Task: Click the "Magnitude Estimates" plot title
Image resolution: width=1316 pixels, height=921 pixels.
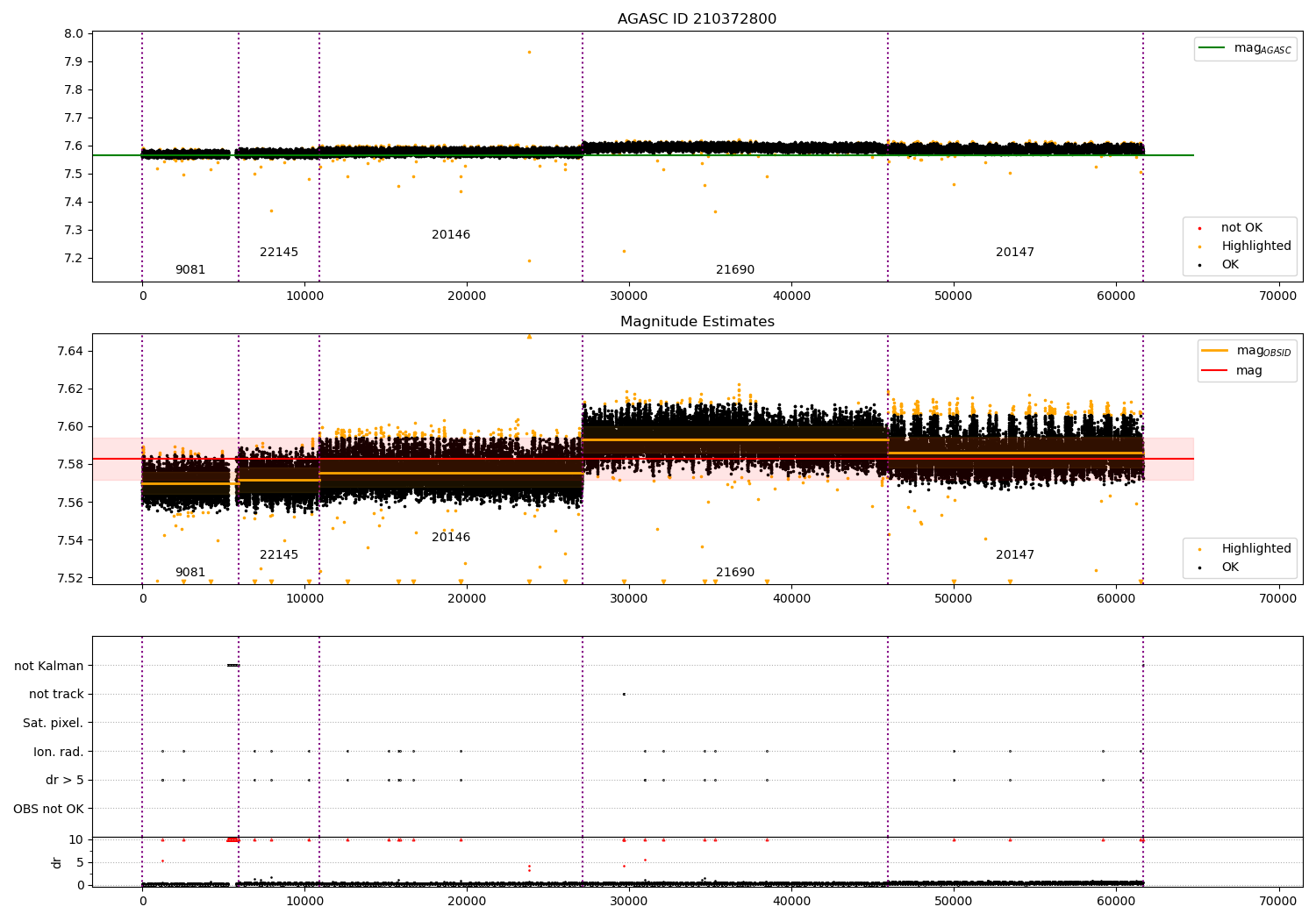Action: click(697, 322)
